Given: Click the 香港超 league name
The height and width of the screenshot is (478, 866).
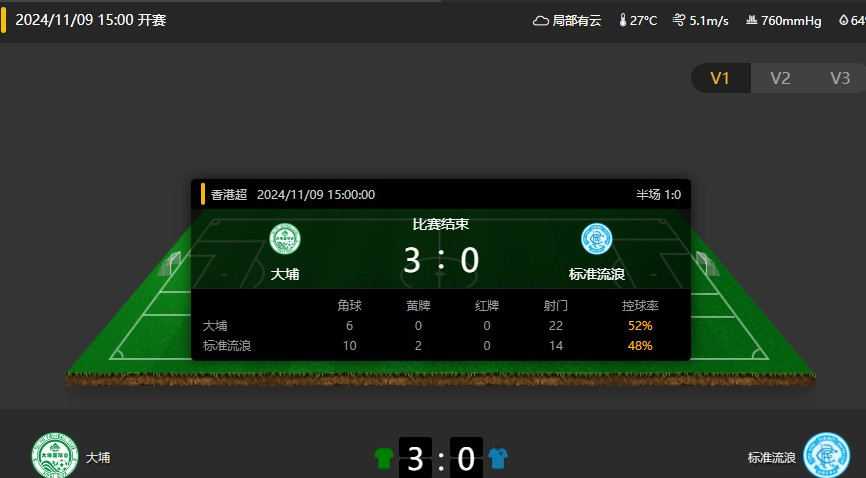Looking at the screenshot, I should [x=229, y=195].
